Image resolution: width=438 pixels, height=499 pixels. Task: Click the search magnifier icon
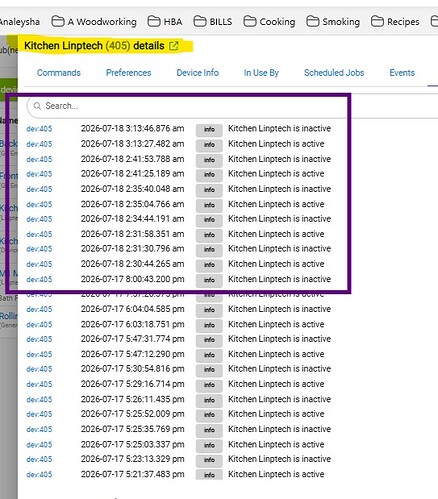pyautogui.click(x=37, y=106)
